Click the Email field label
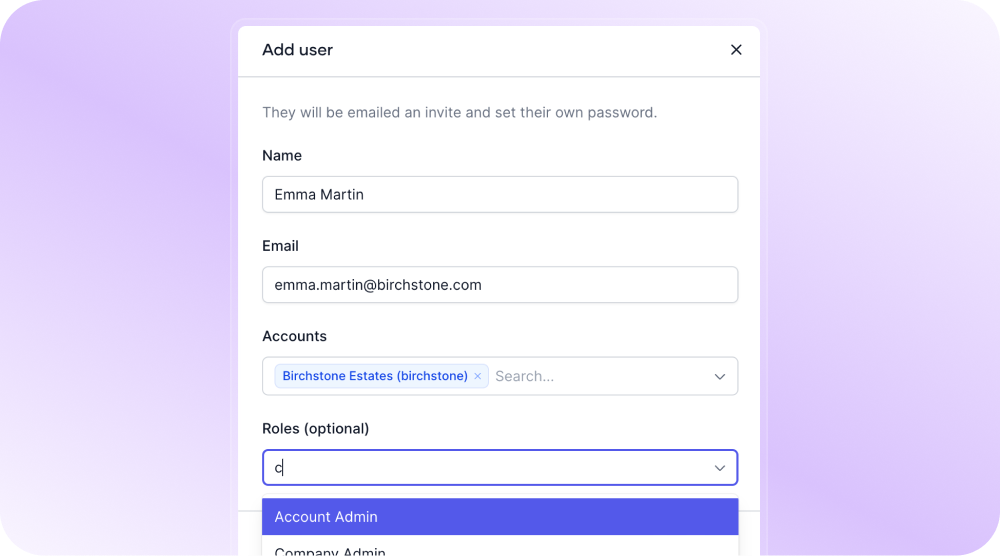Screen dimensions: 1000x556 (280, 246)
